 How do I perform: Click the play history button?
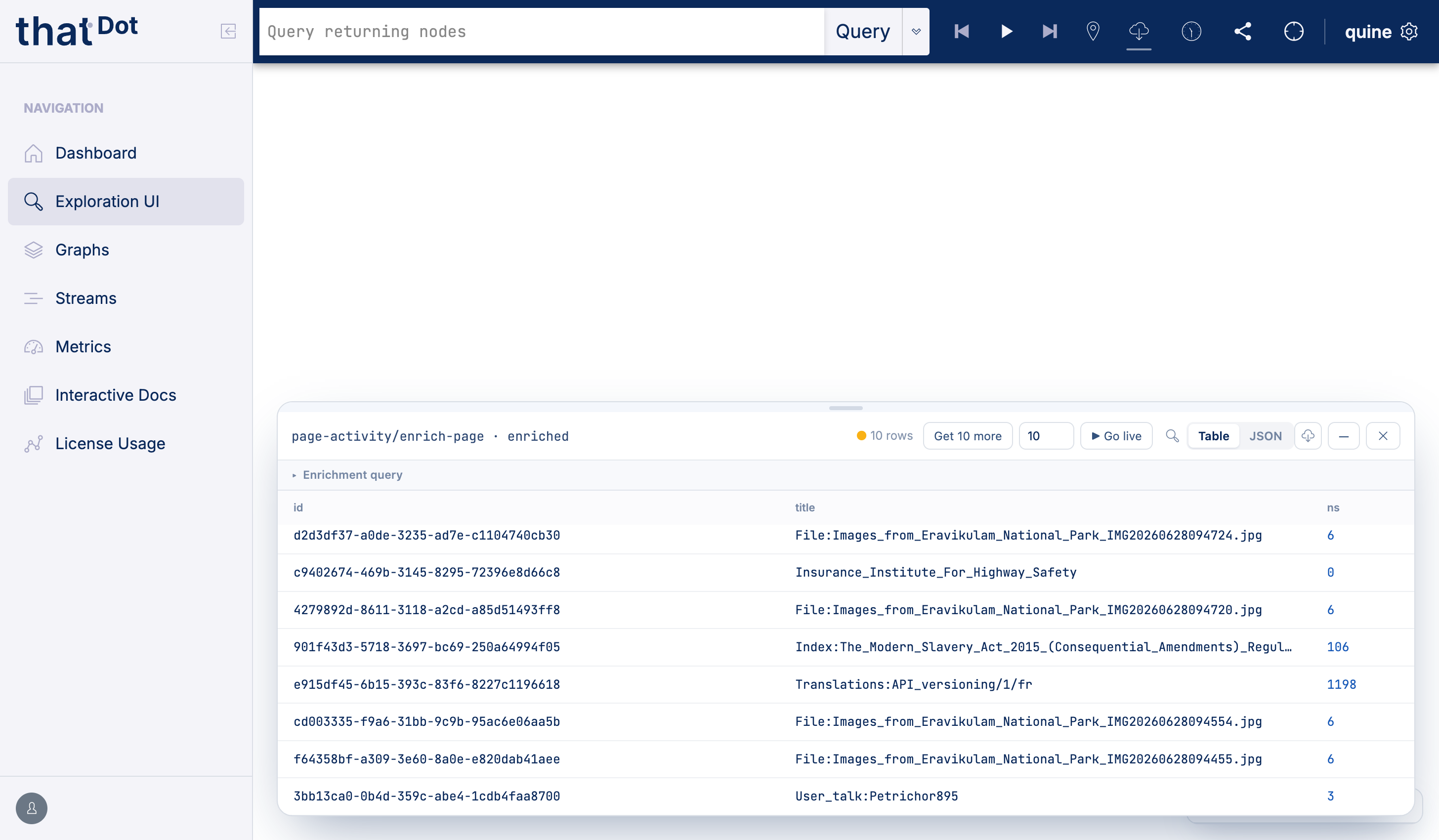[1006, 32]
